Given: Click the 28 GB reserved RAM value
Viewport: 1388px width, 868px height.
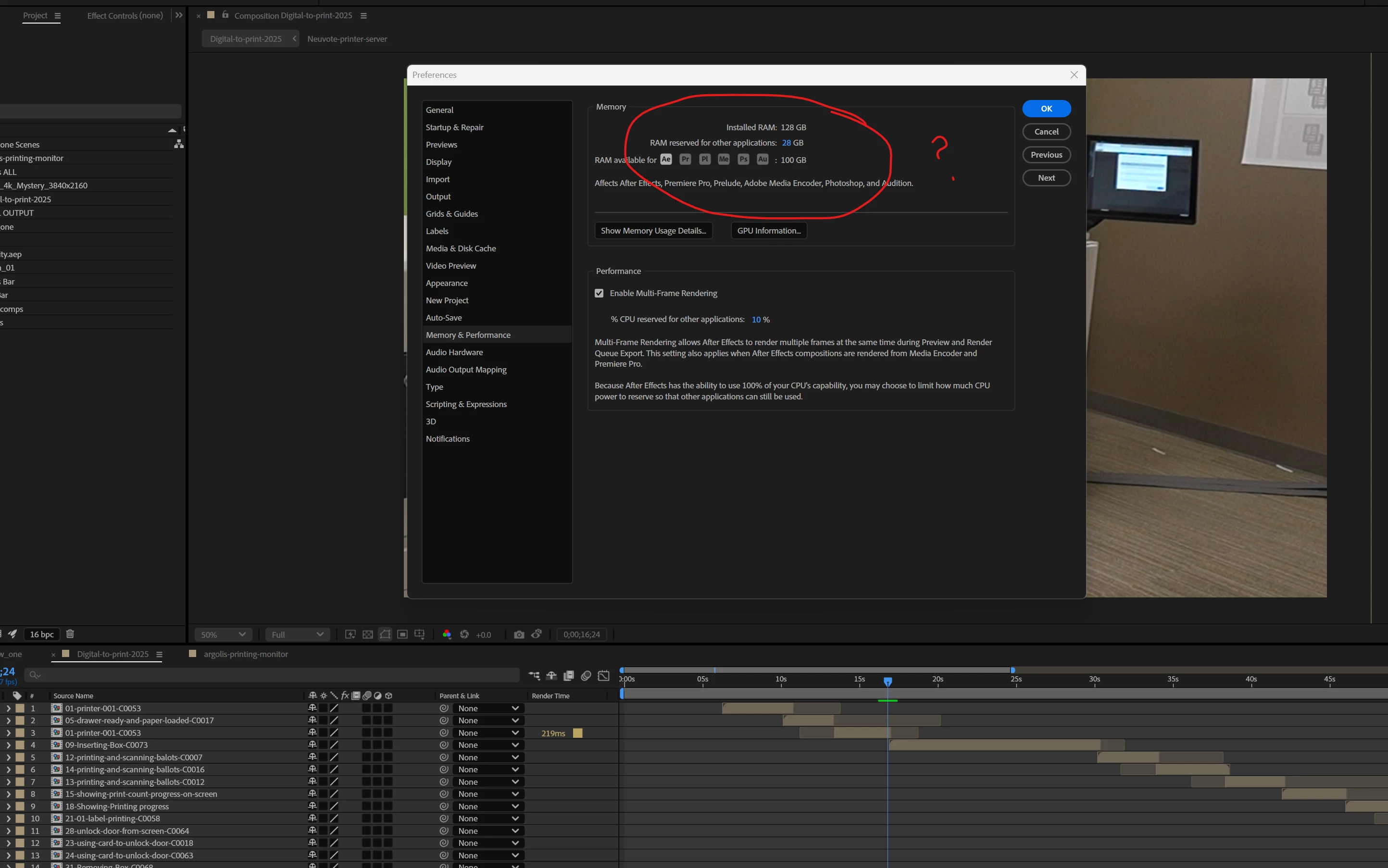Looking at the screenshot, I should (x=786, y=143).
